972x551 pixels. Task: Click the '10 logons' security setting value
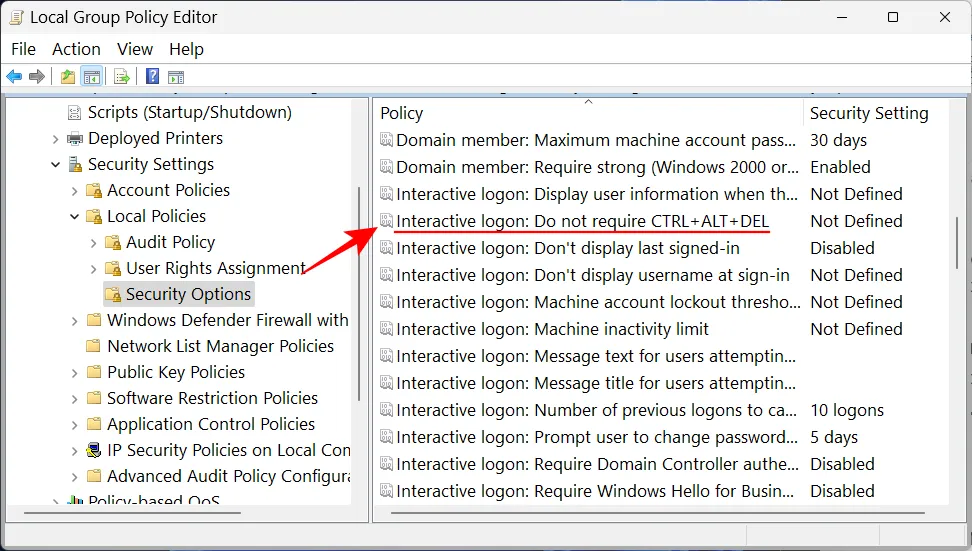coord(847,410)
